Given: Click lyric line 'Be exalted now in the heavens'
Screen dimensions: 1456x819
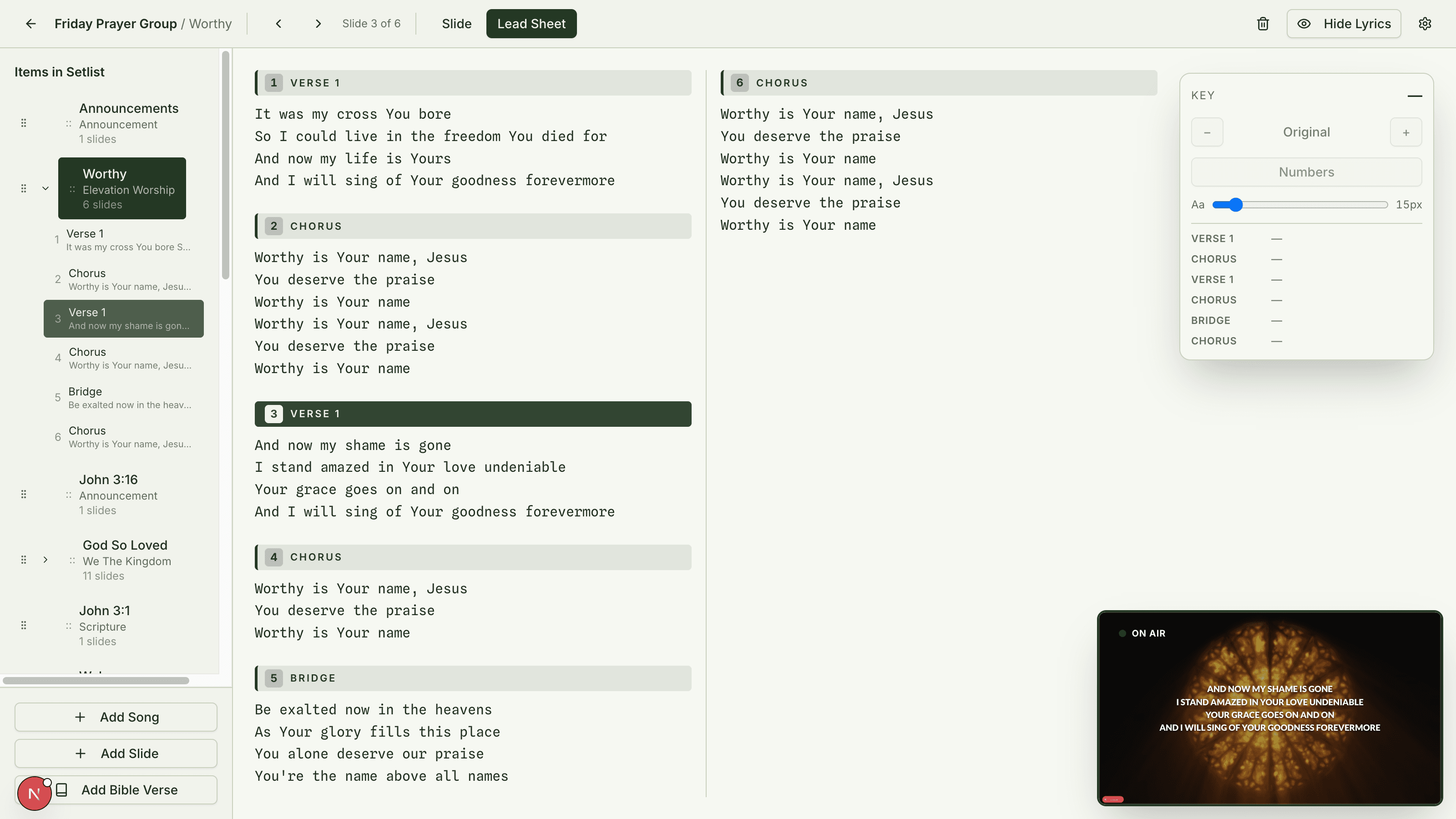Looking at the screenshot, I should click(373, 709).
